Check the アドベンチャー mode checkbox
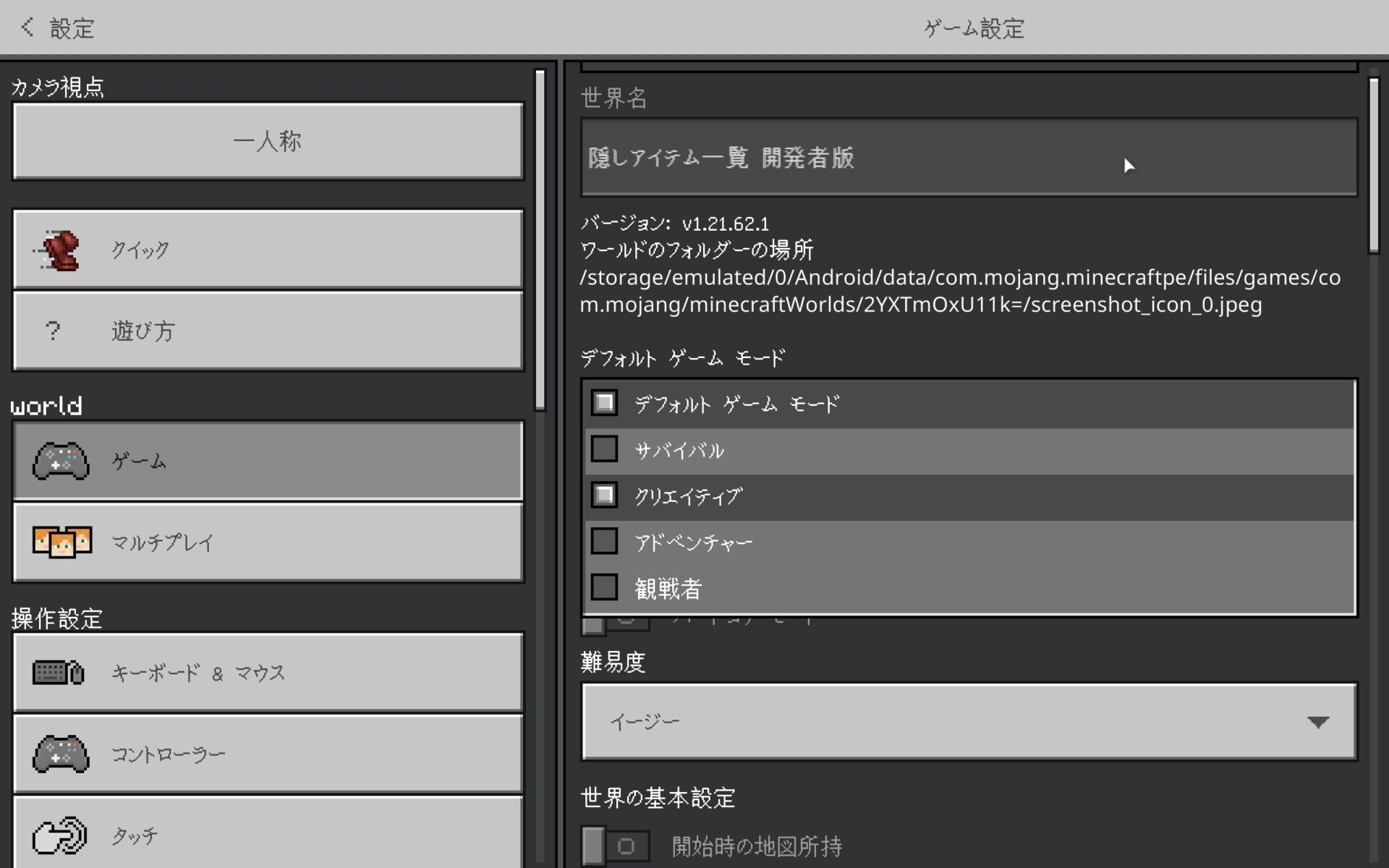This screenshot has height=868, width=1389. [x=604, y=541]
